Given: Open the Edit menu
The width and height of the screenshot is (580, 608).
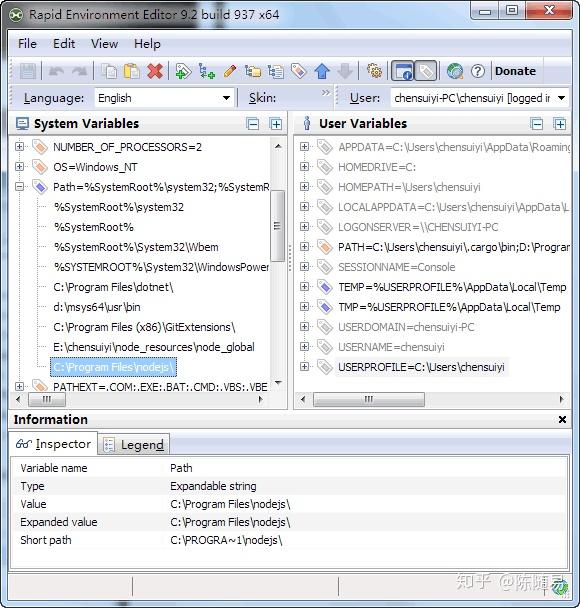Looking at the screenshot, I should 64,43.
